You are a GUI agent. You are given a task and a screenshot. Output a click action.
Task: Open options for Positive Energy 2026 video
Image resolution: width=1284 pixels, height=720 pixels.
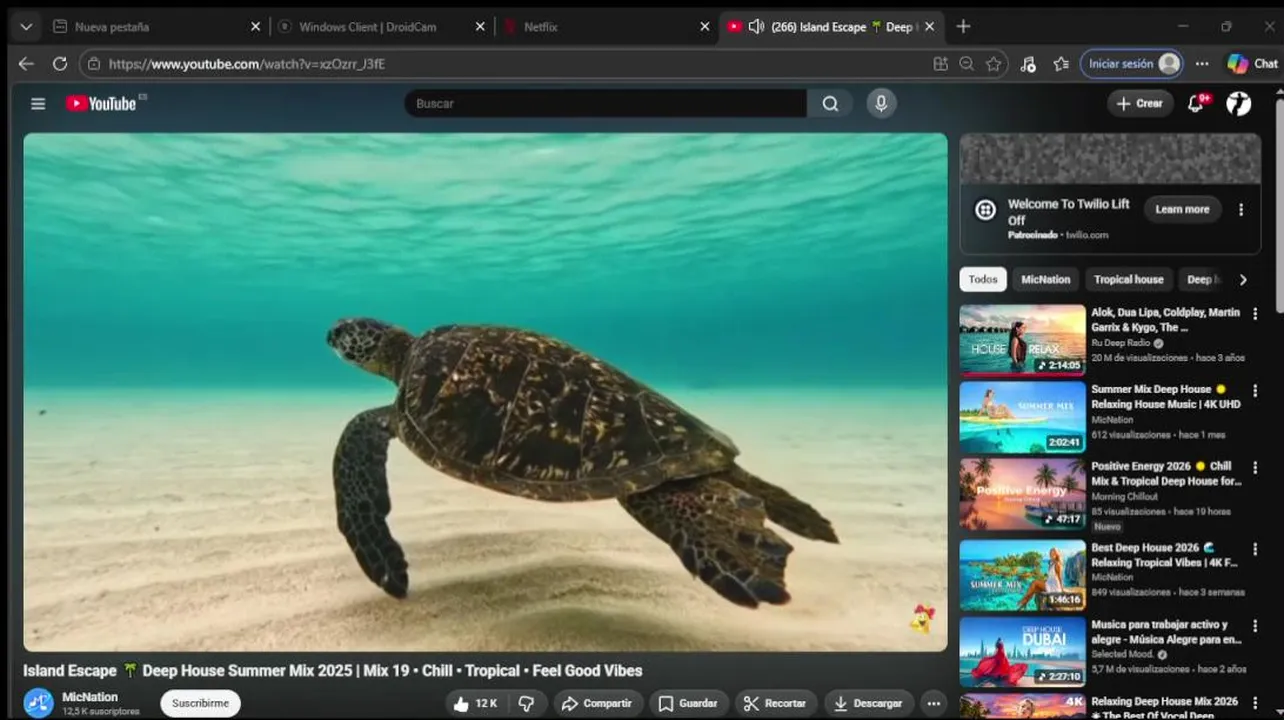coord(1255,468)
